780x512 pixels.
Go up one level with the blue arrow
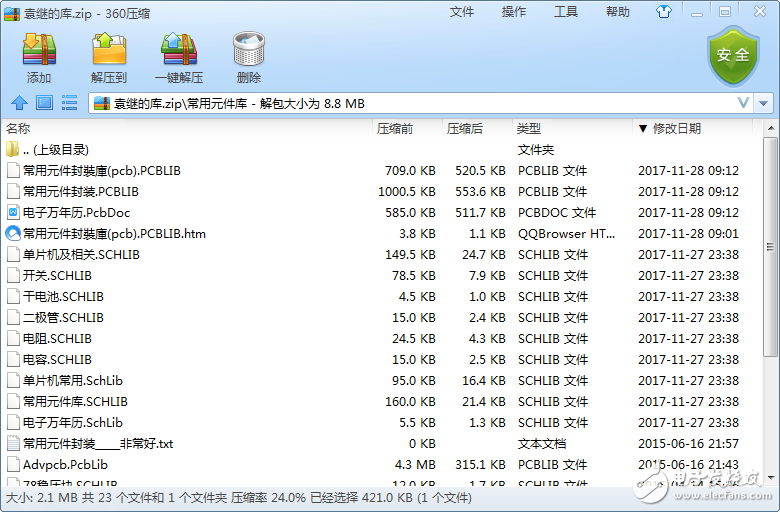pos(19,103)
